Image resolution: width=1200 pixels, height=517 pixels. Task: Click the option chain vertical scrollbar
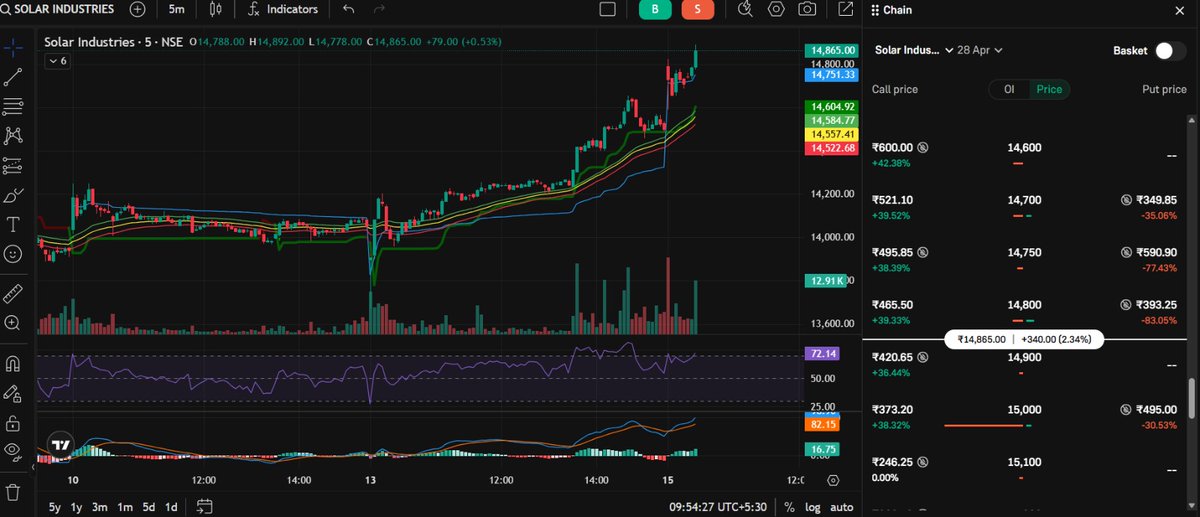(x=1190, y=398)
